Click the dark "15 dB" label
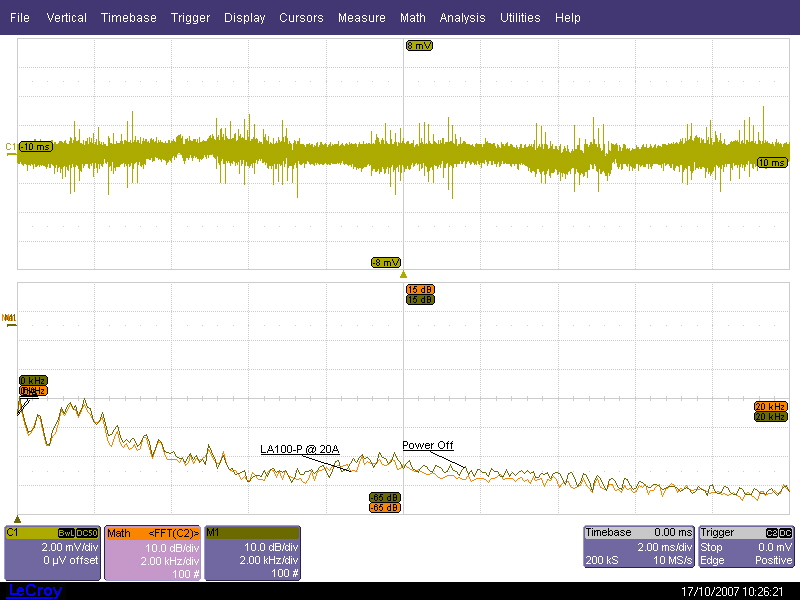This screenshot has height=600, width=800. coord(420,299)
